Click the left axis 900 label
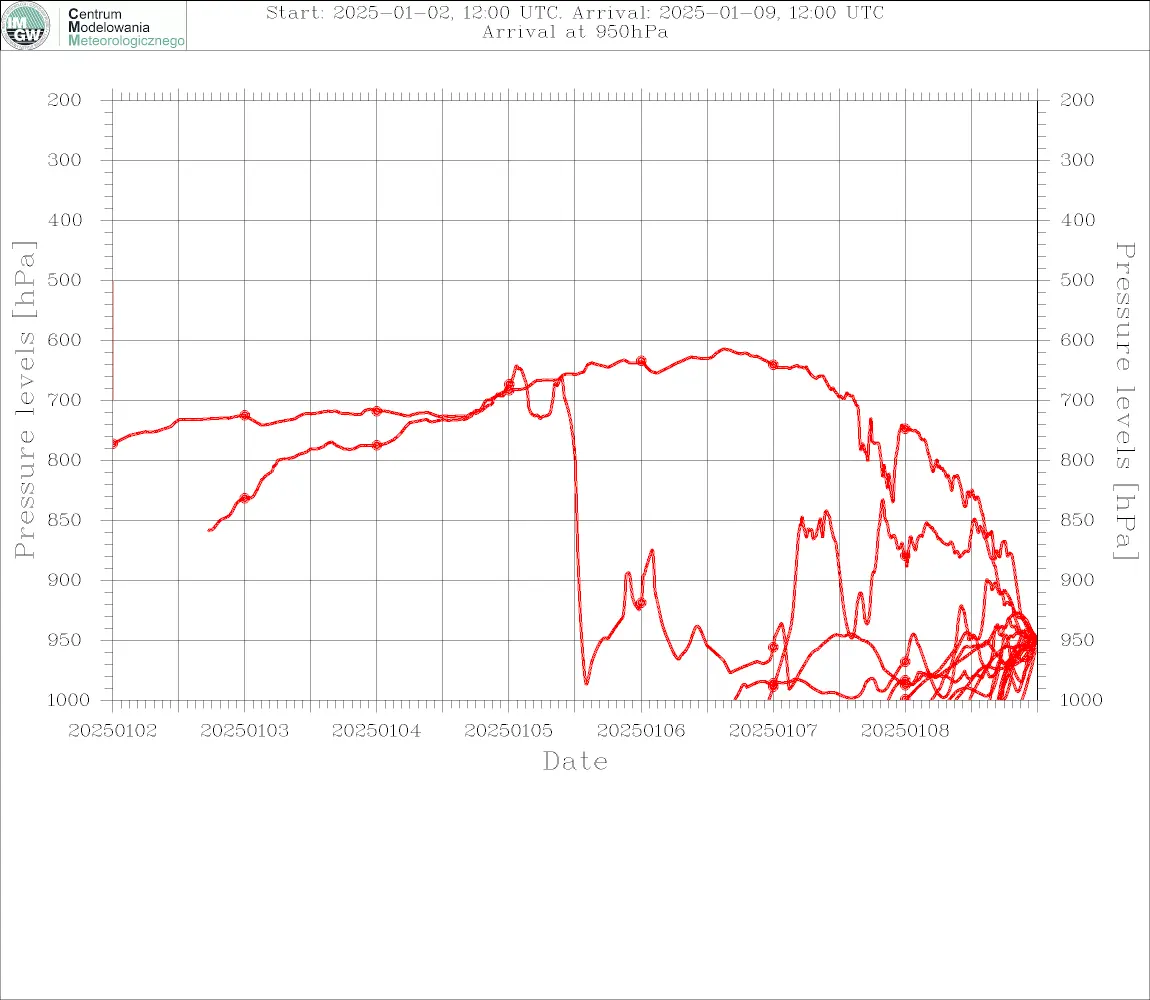Viewport: 1150px width, 1000px height. (65, 580)
